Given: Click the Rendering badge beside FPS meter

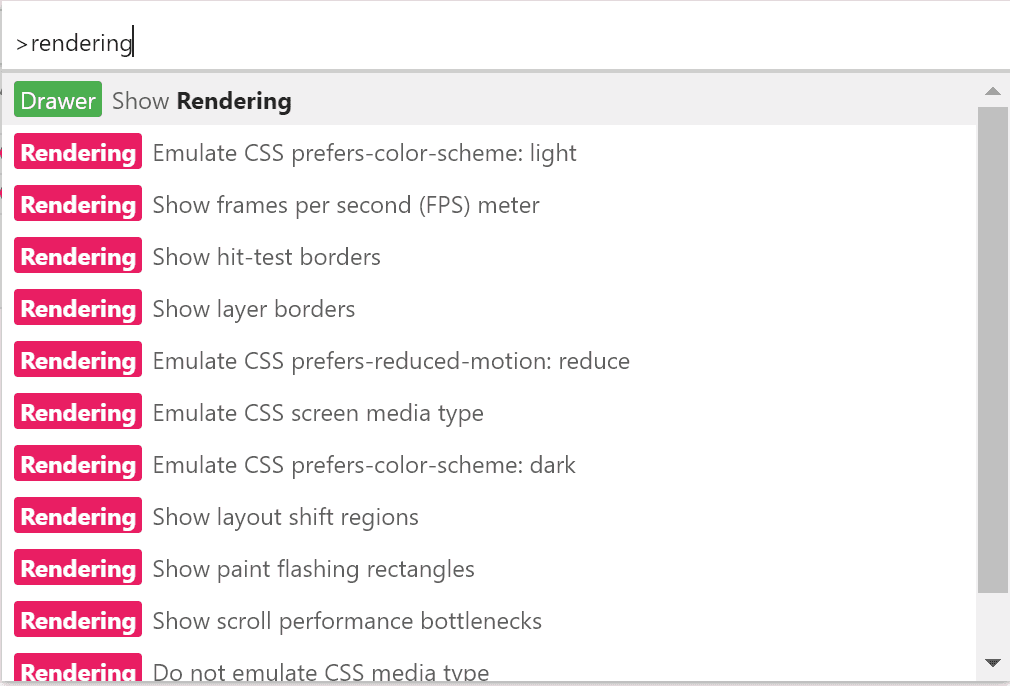Looking at the screenshot, I should click(78, 205).
